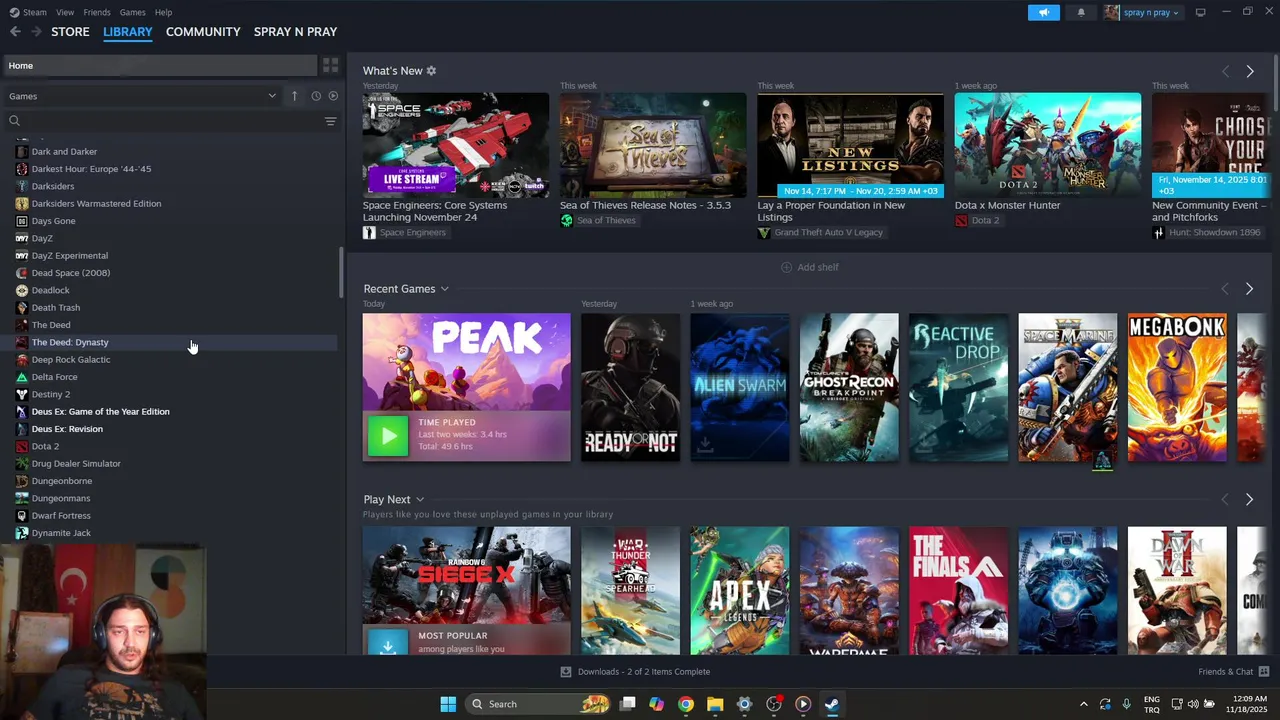The height and width of the screenshot is (720, 1280).
Task: Toggle recent activity clock filter
Action: pos(316,96)
